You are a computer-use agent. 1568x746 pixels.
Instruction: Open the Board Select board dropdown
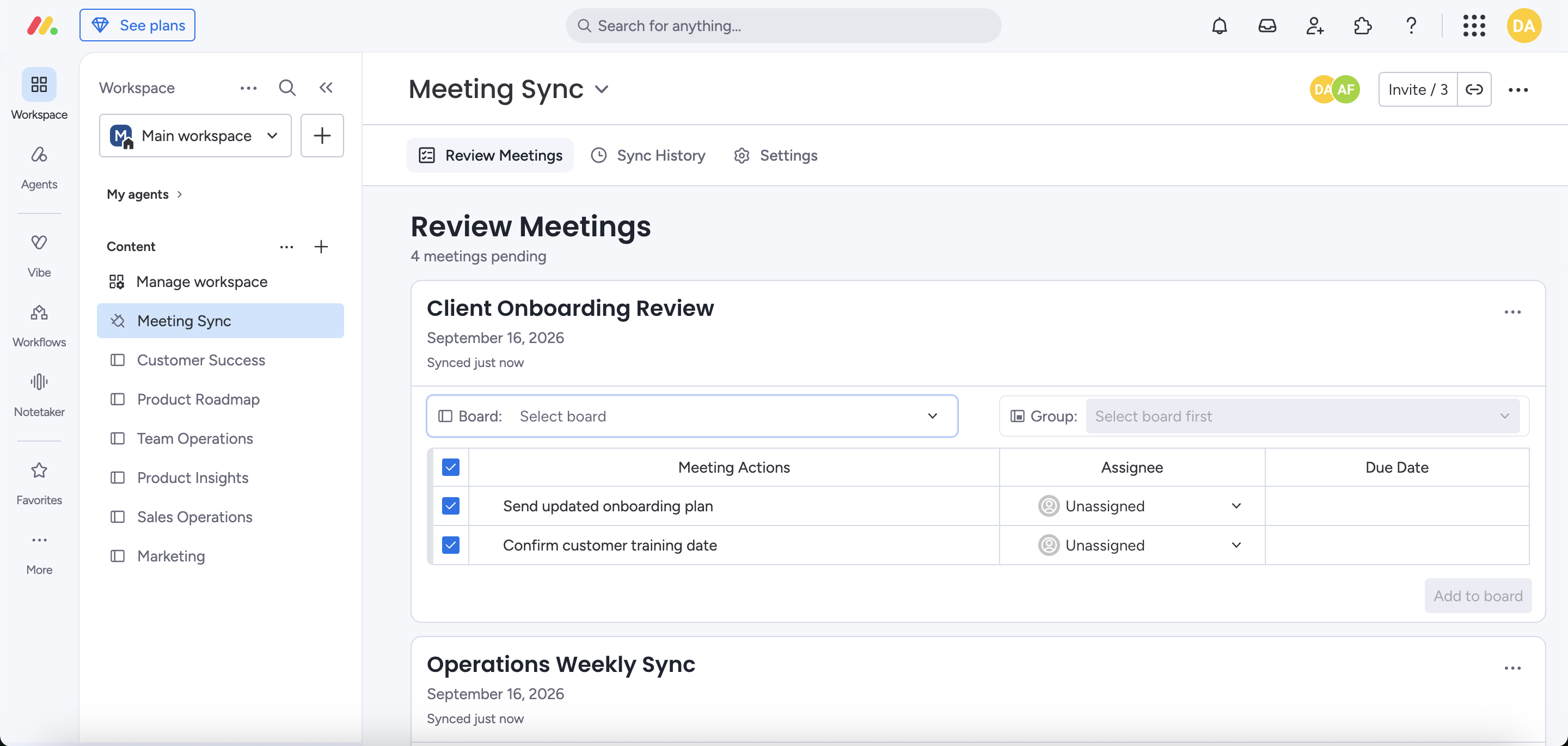coord(692,416)
